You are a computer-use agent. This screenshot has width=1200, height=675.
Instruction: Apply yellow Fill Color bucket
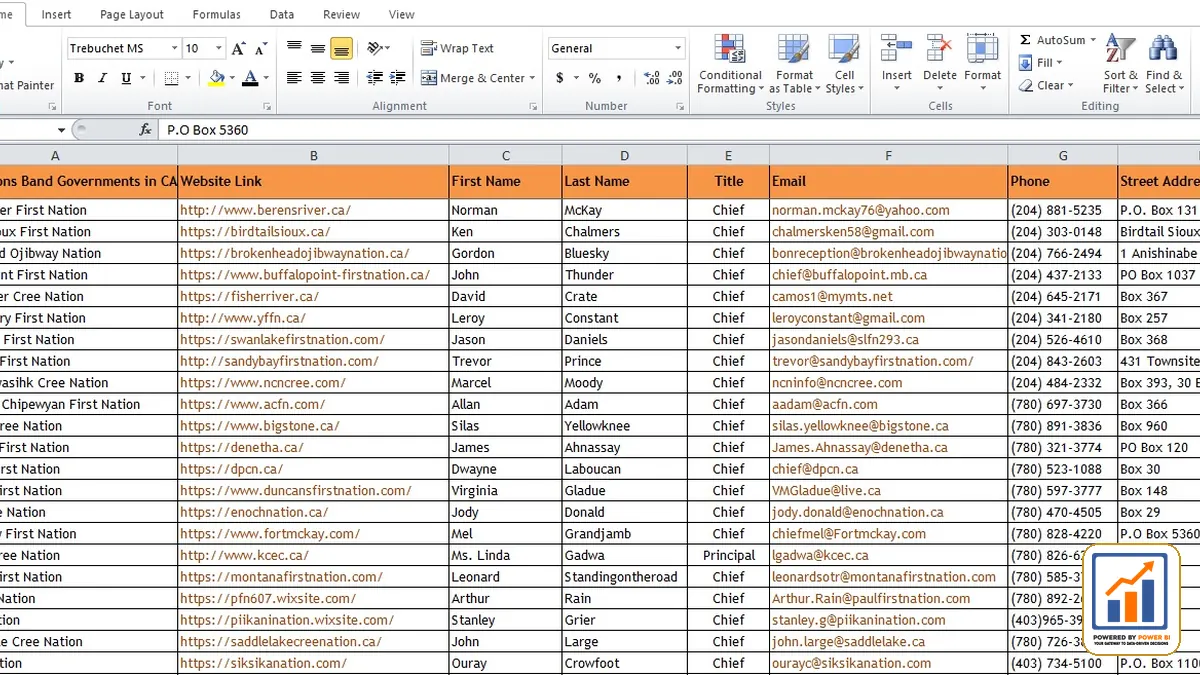point(217,78)
